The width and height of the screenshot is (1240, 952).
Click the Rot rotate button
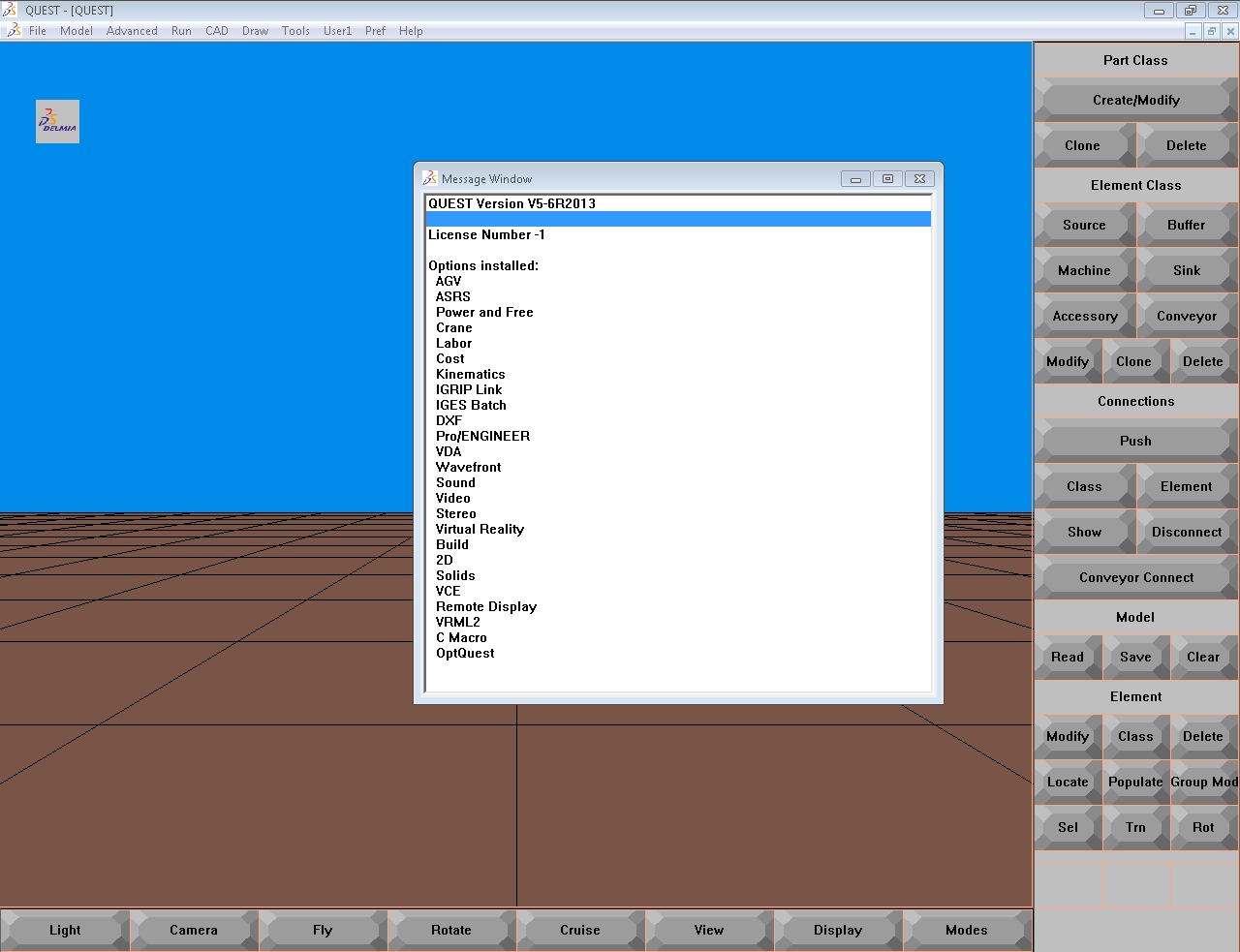1203,827
